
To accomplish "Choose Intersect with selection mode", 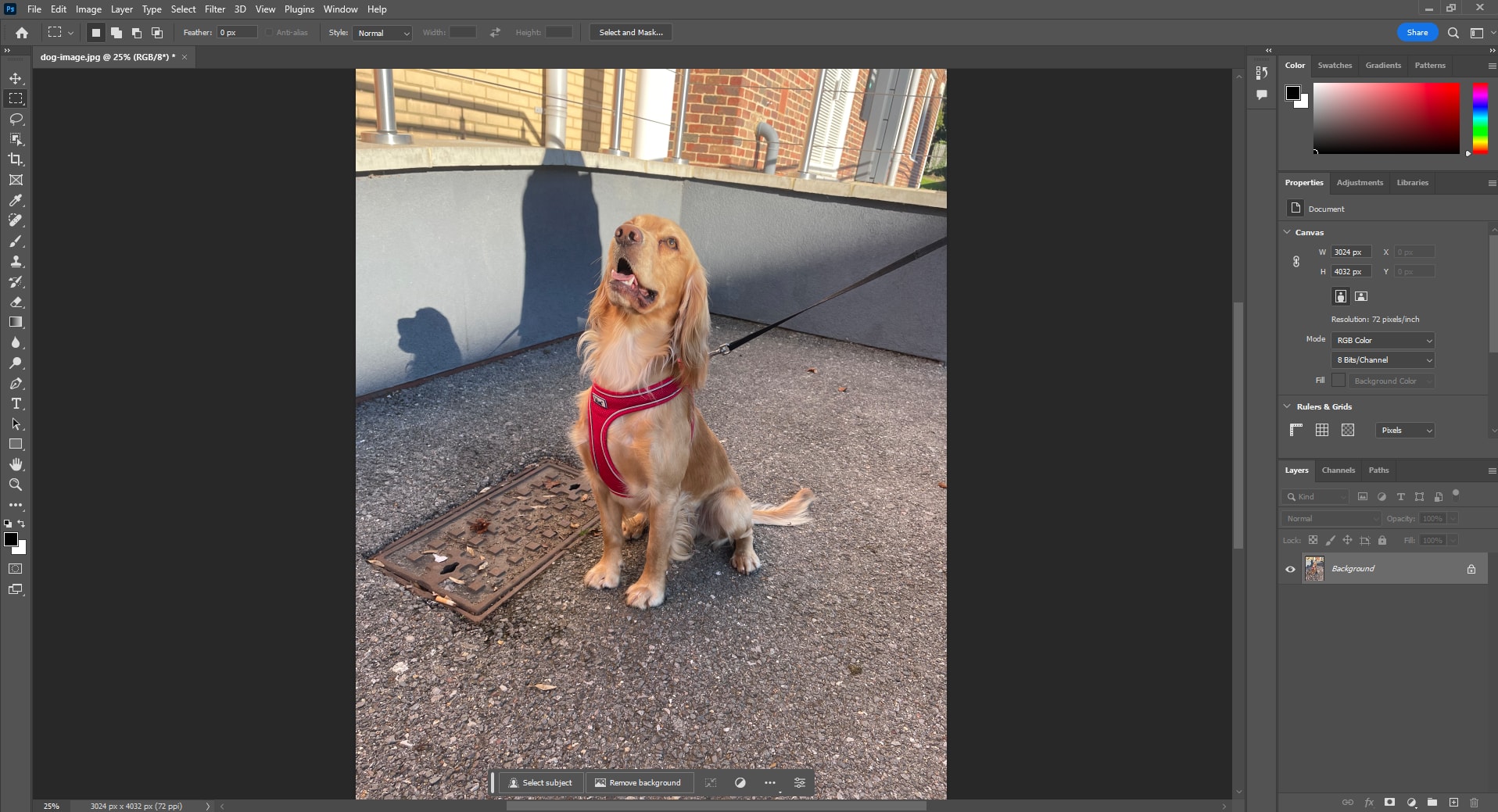I will point(157,33).
